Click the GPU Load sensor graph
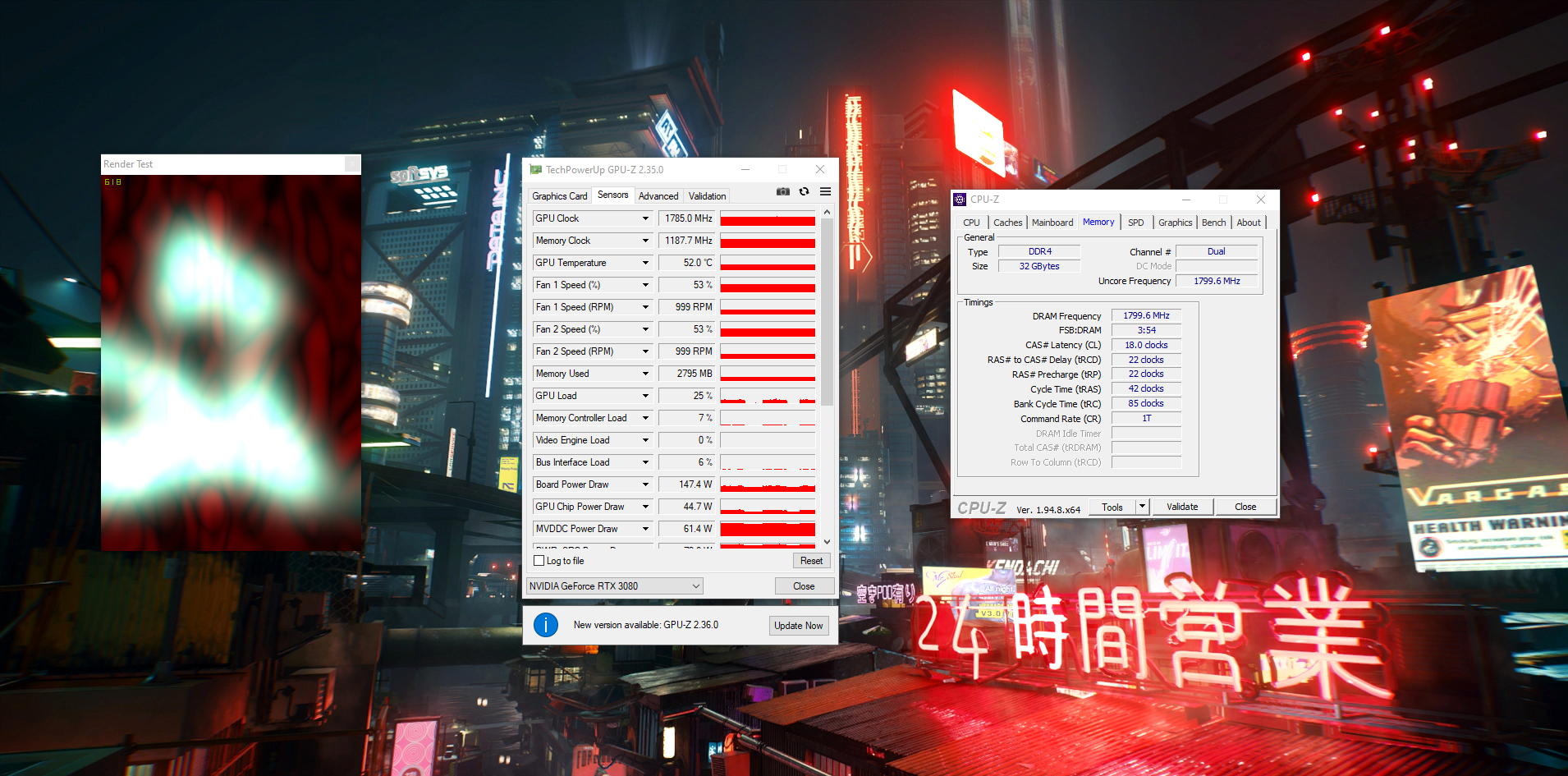This screenshot has height=776, width=1568. point(768,396)
